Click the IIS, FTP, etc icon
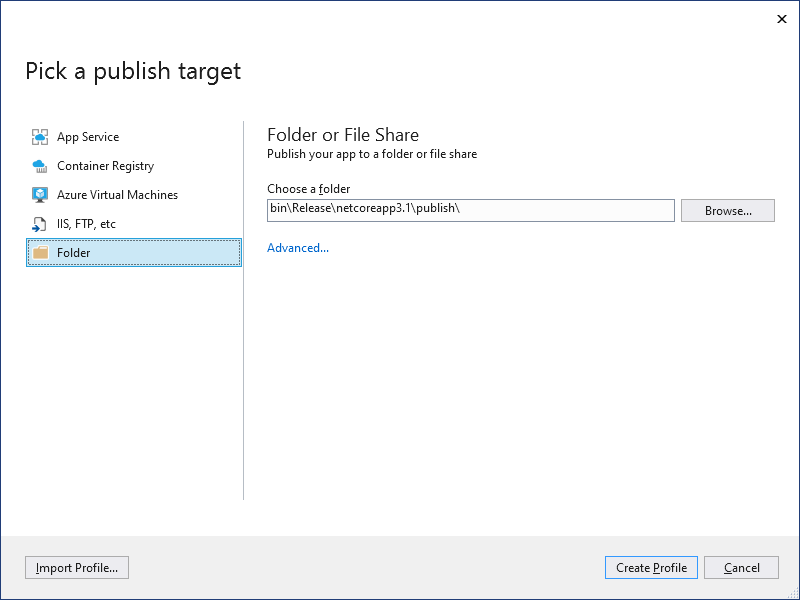Viewport: 800px width, 600px height. point(40,224)
